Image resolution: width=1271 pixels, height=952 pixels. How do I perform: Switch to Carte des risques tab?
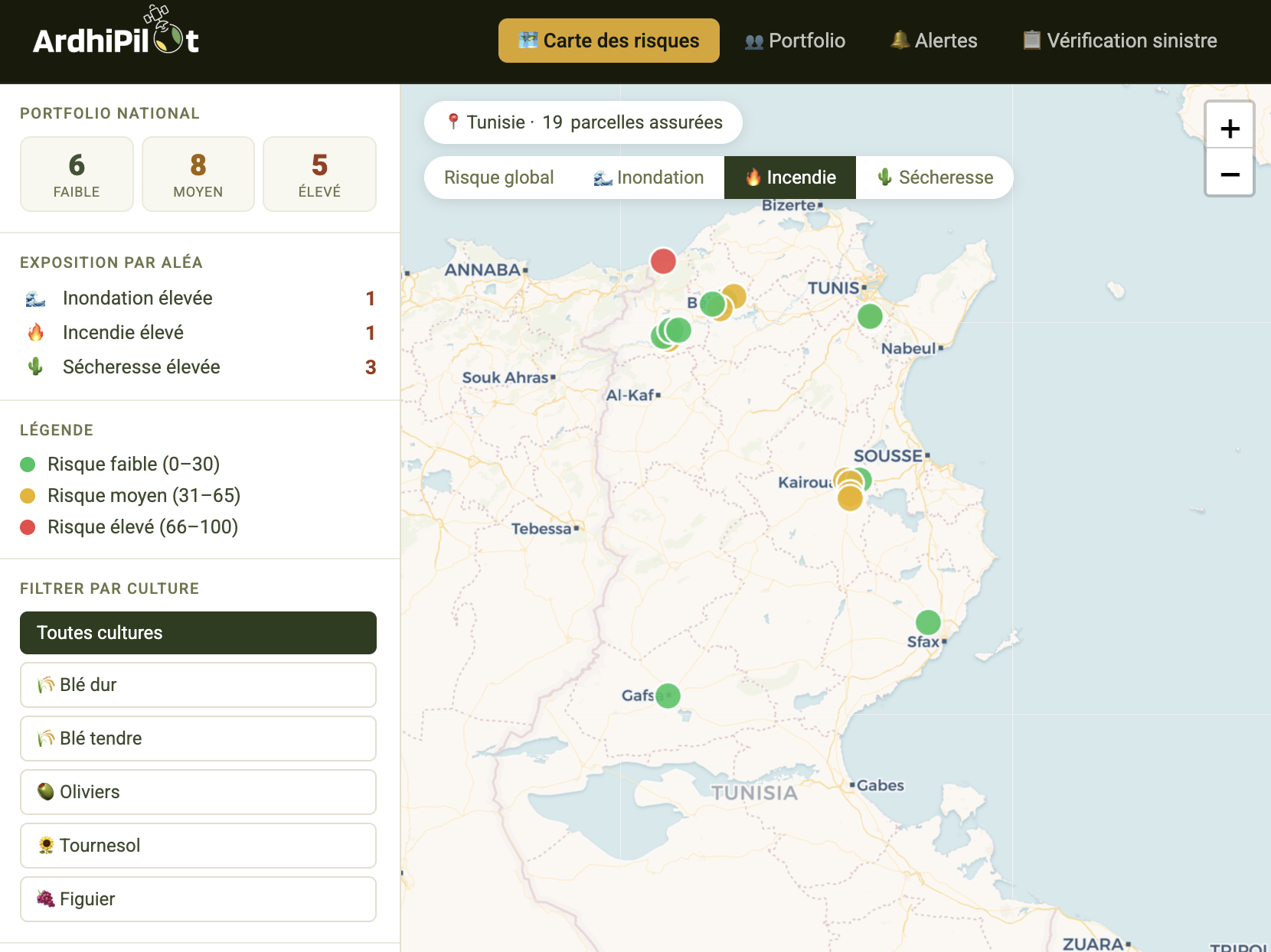pyautogui.click(x=609, y=41)
